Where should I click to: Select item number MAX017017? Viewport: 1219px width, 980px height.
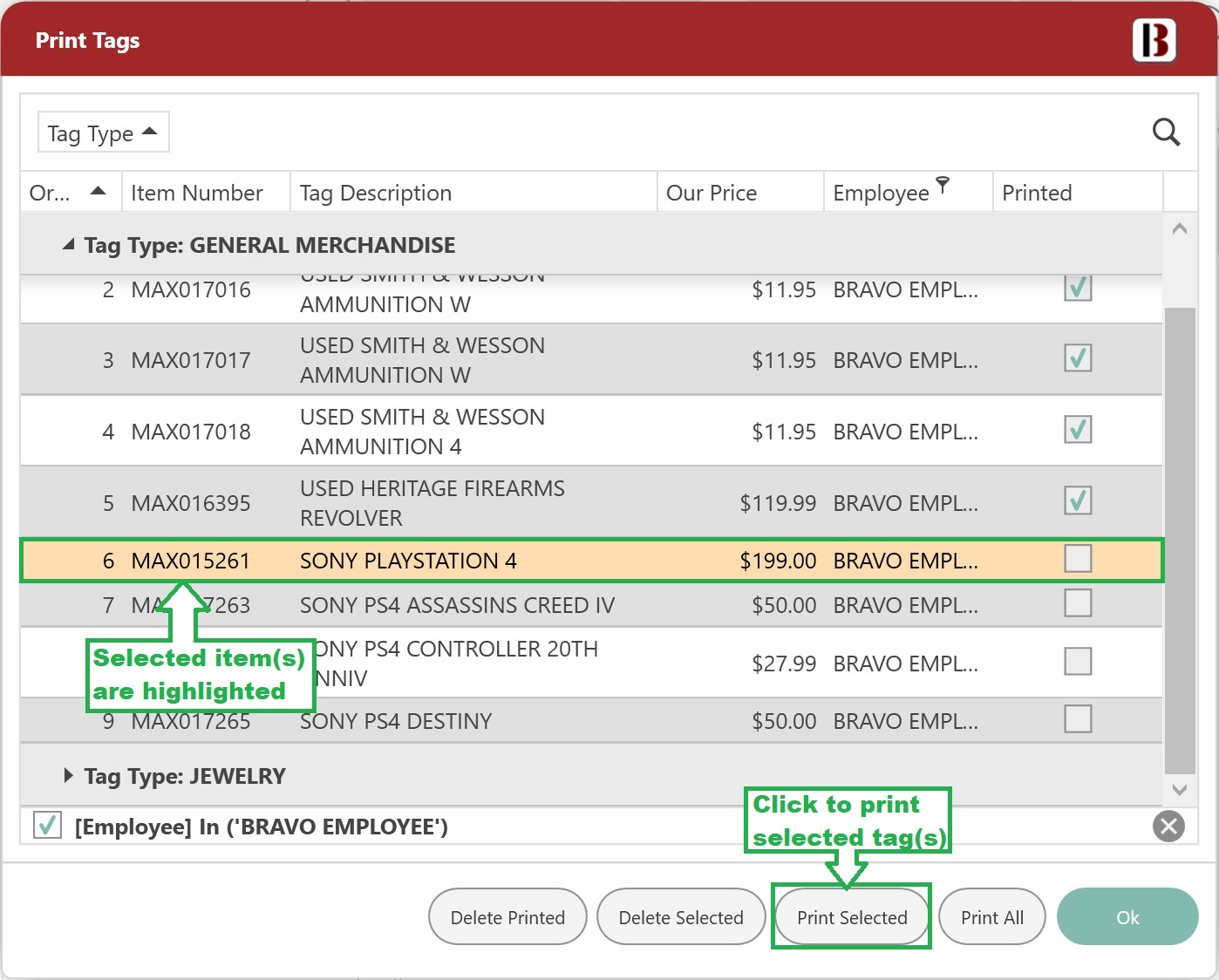191,360
